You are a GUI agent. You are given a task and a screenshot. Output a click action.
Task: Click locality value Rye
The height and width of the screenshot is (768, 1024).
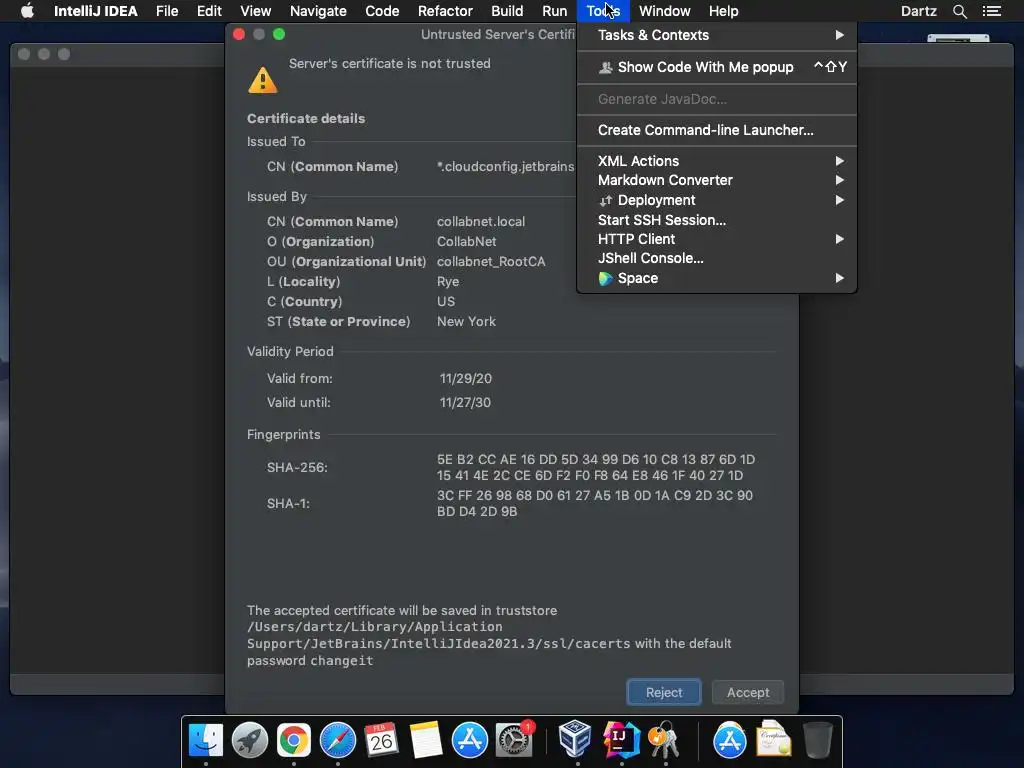coord(448,282)
